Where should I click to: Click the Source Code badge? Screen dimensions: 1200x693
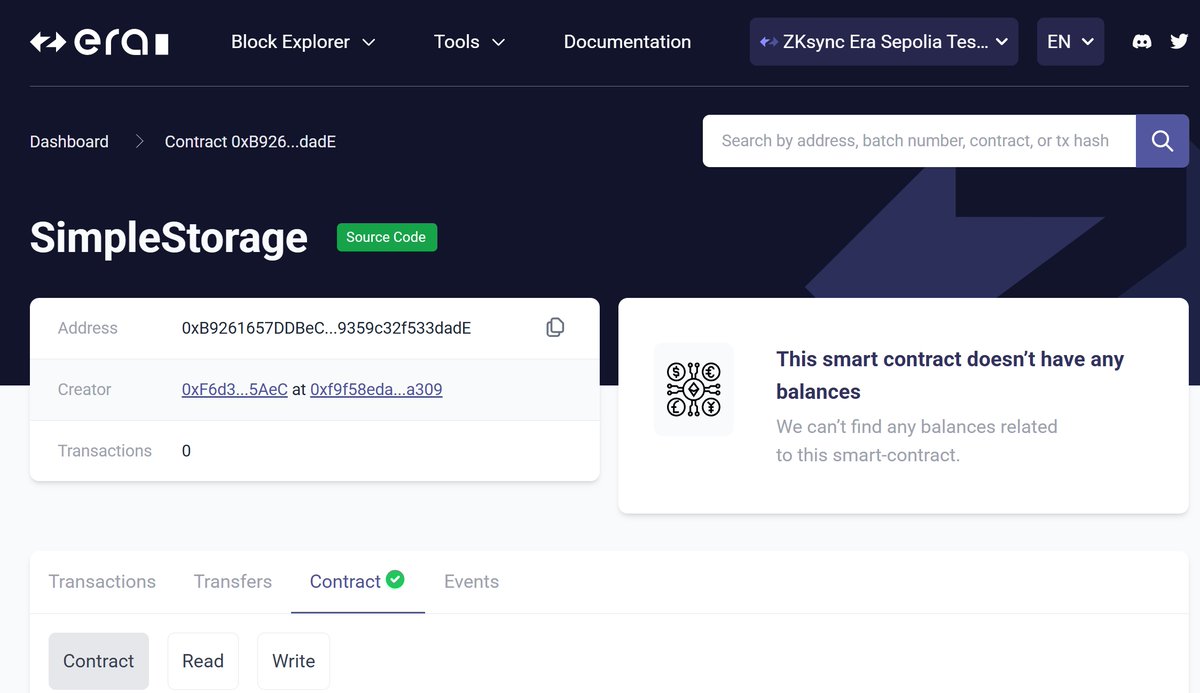386,237
